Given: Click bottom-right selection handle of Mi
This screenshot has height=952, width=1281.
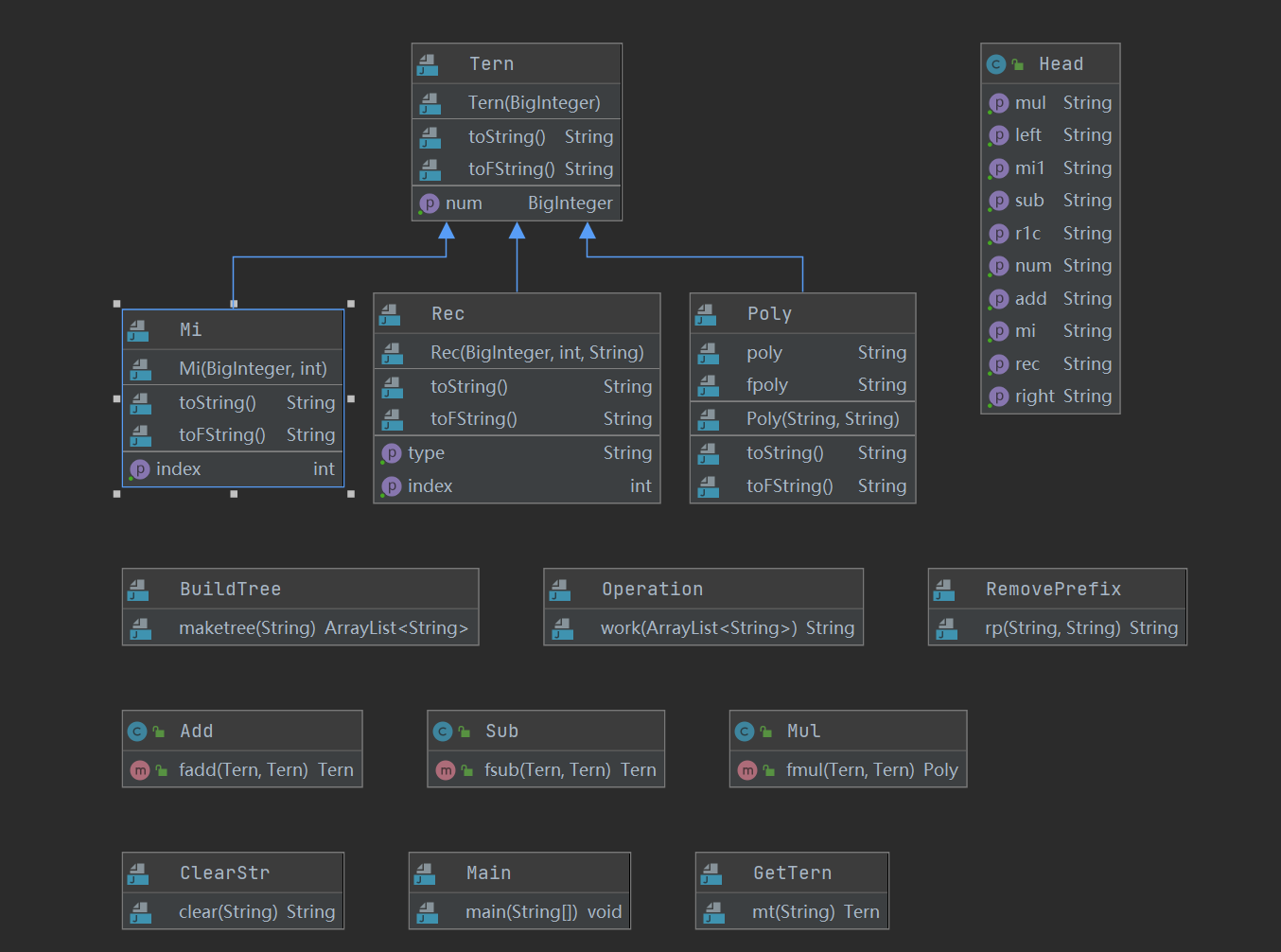Looking at the screenshot, I should point(351,494).
